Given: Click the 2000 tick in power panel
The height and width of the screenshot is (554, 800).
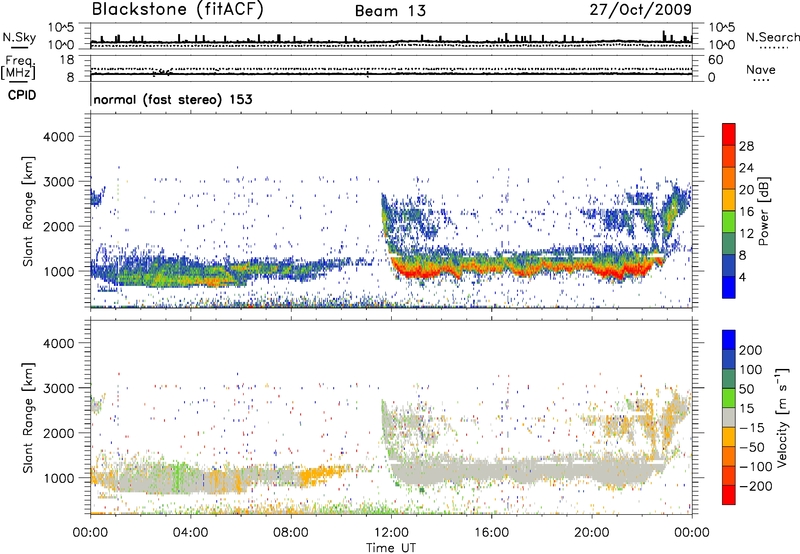Looking at the screenshot, I should (x=58, y=226).
